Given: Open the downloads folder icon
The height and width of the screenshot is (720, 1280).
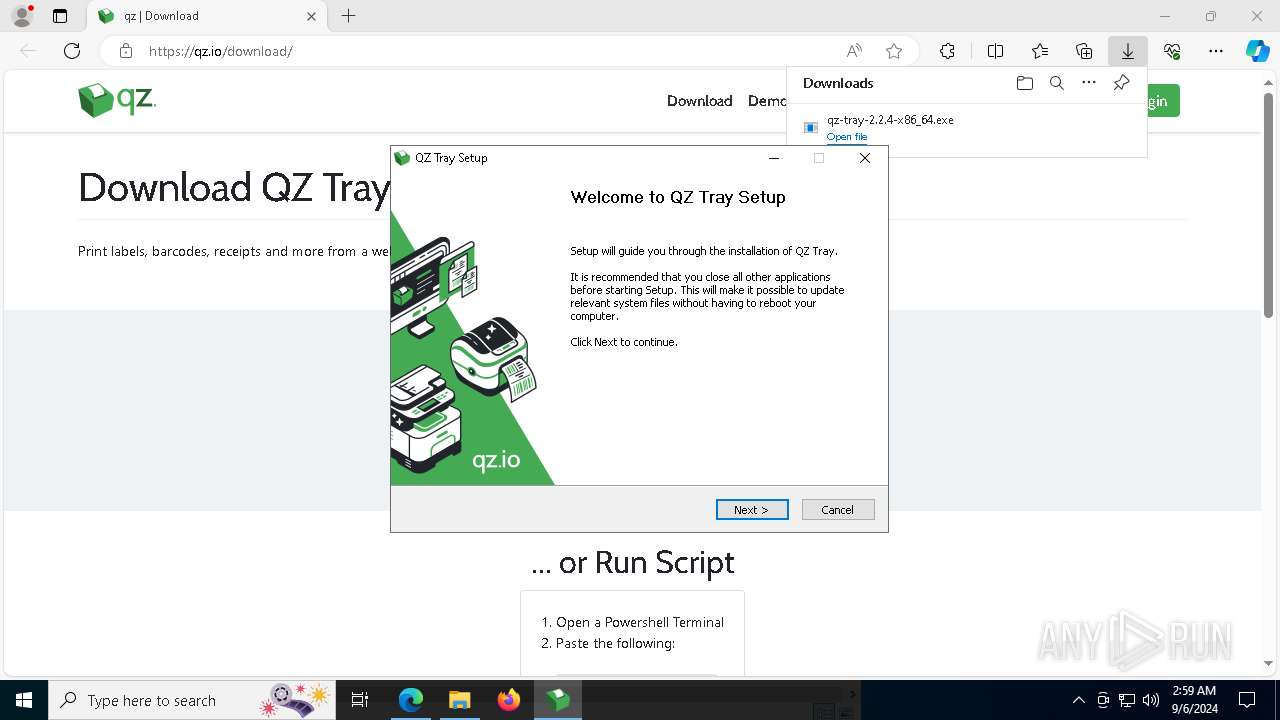Looking at the screenshot, I should coord(1024,83).
